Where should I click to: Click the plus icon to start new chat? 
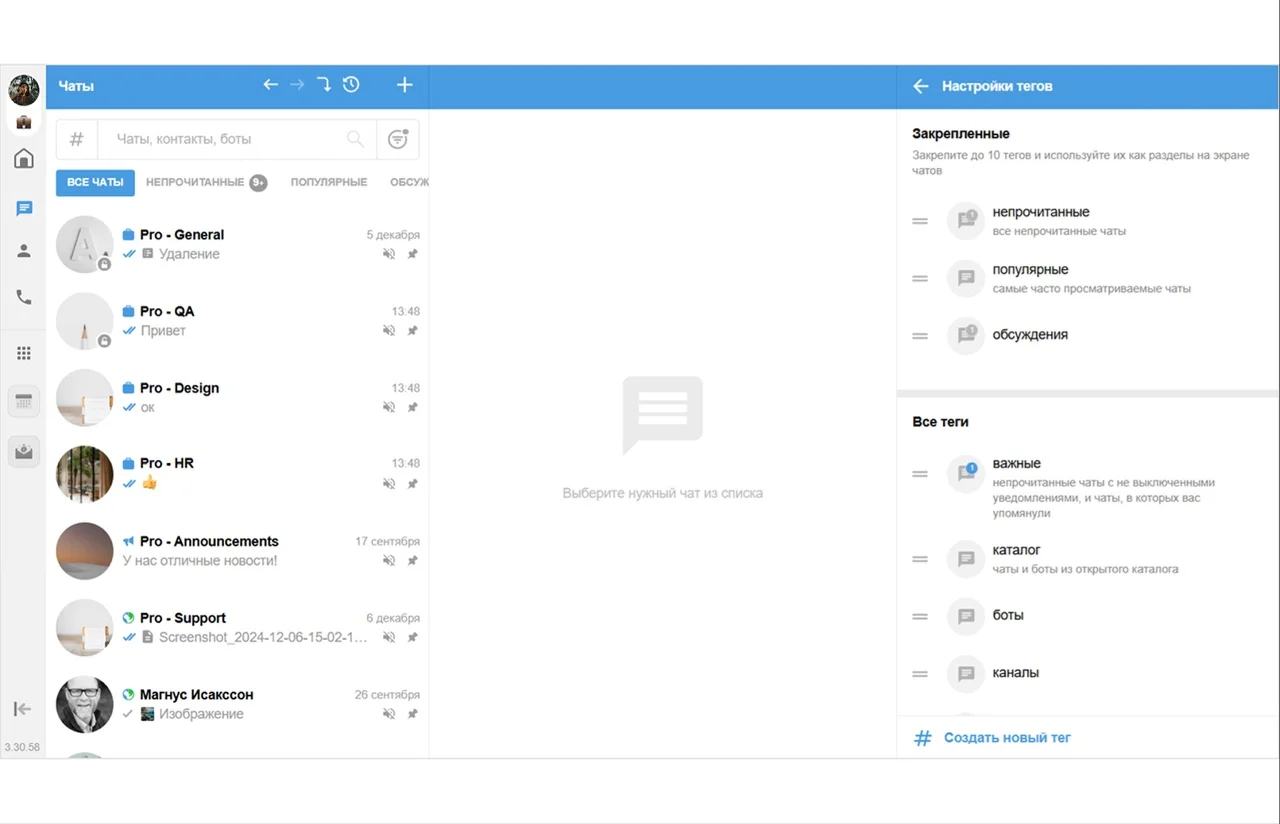[404, 84]
